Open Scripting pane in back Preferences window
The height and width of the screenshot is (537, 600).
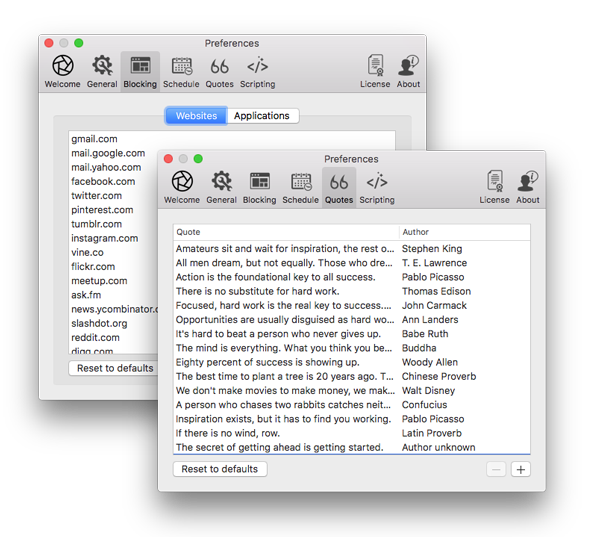pyautogui.click(x=258, y=72)
